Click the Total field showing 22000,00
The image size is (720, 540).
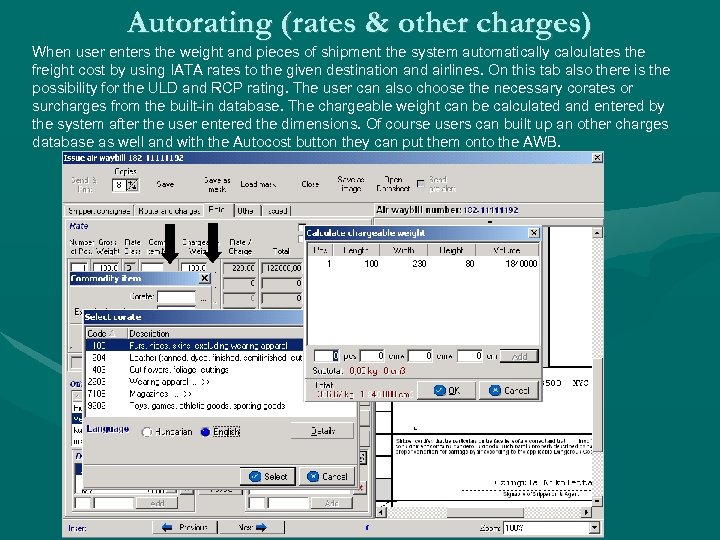(x=282, y=268)
